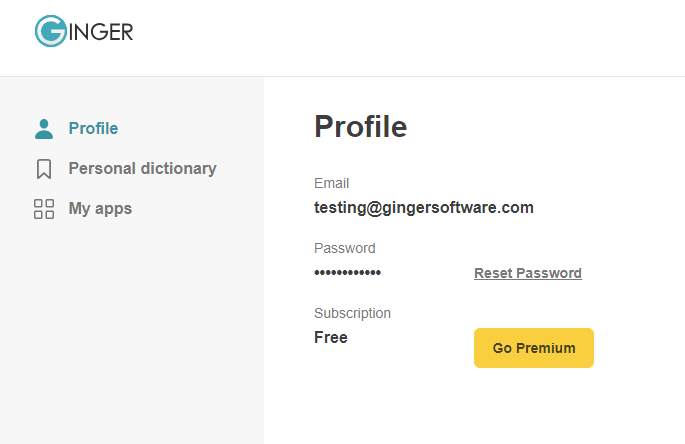The image size is (685, 444).
Task: Click the masked password dots
Action: pos(347,273)
